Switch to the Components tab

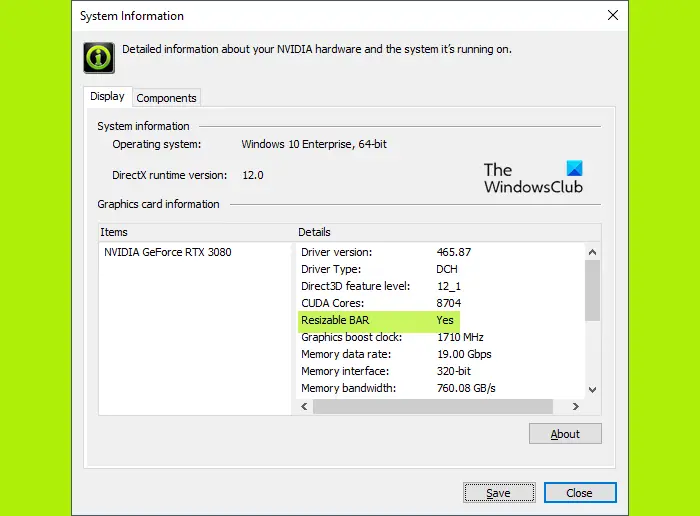pyautogui.click(x=166, y=98)
